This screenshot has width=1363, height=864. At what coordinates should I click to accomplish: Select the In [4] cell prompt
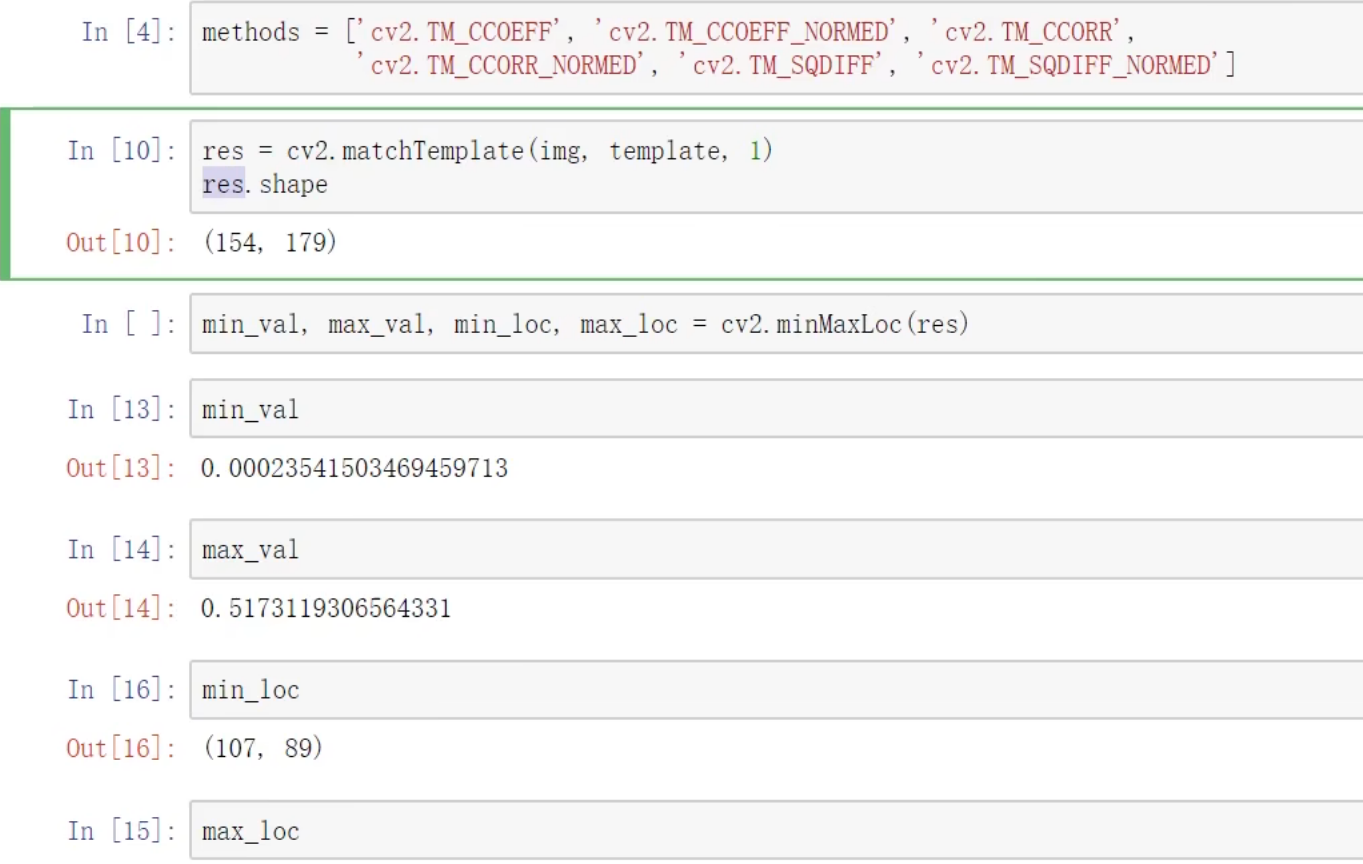coord(128,32)
